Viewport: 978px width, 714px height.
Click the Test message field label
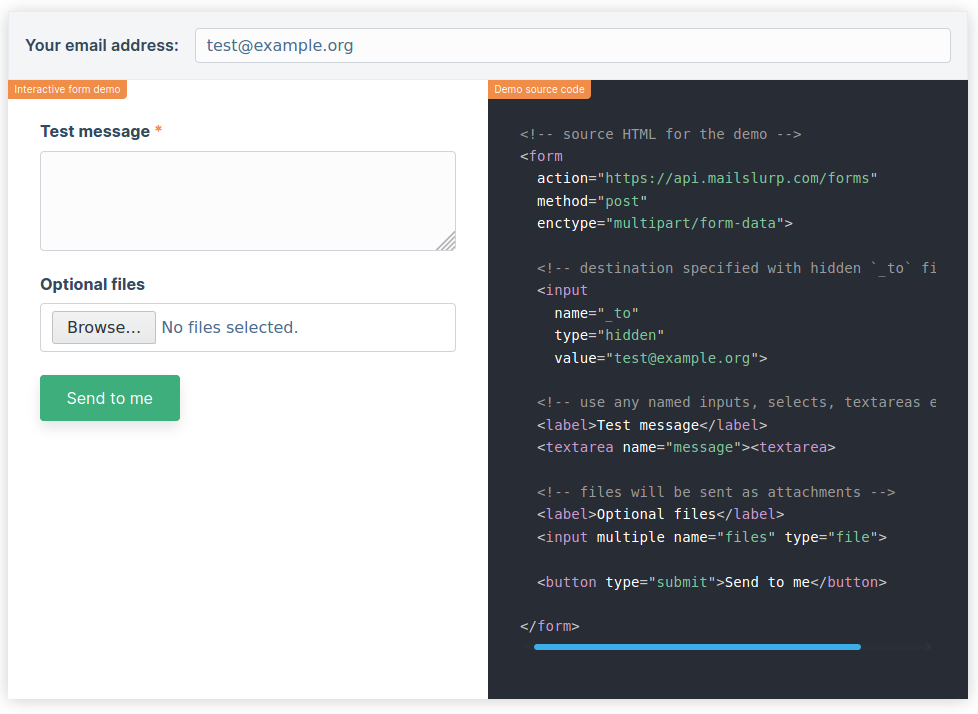pyautogui.click(x=95, y=131)
